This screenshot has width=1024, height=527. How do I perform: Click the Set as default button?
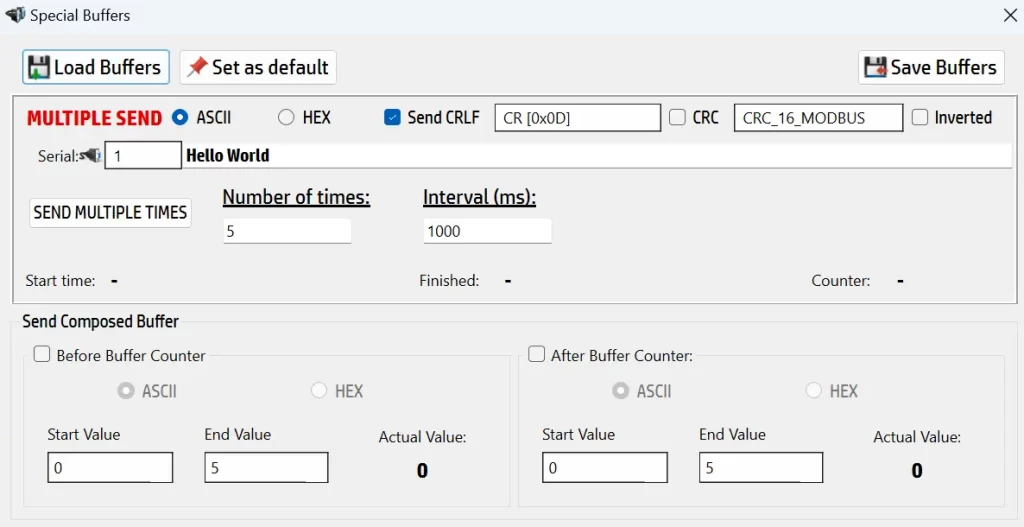tap(258, 67)
